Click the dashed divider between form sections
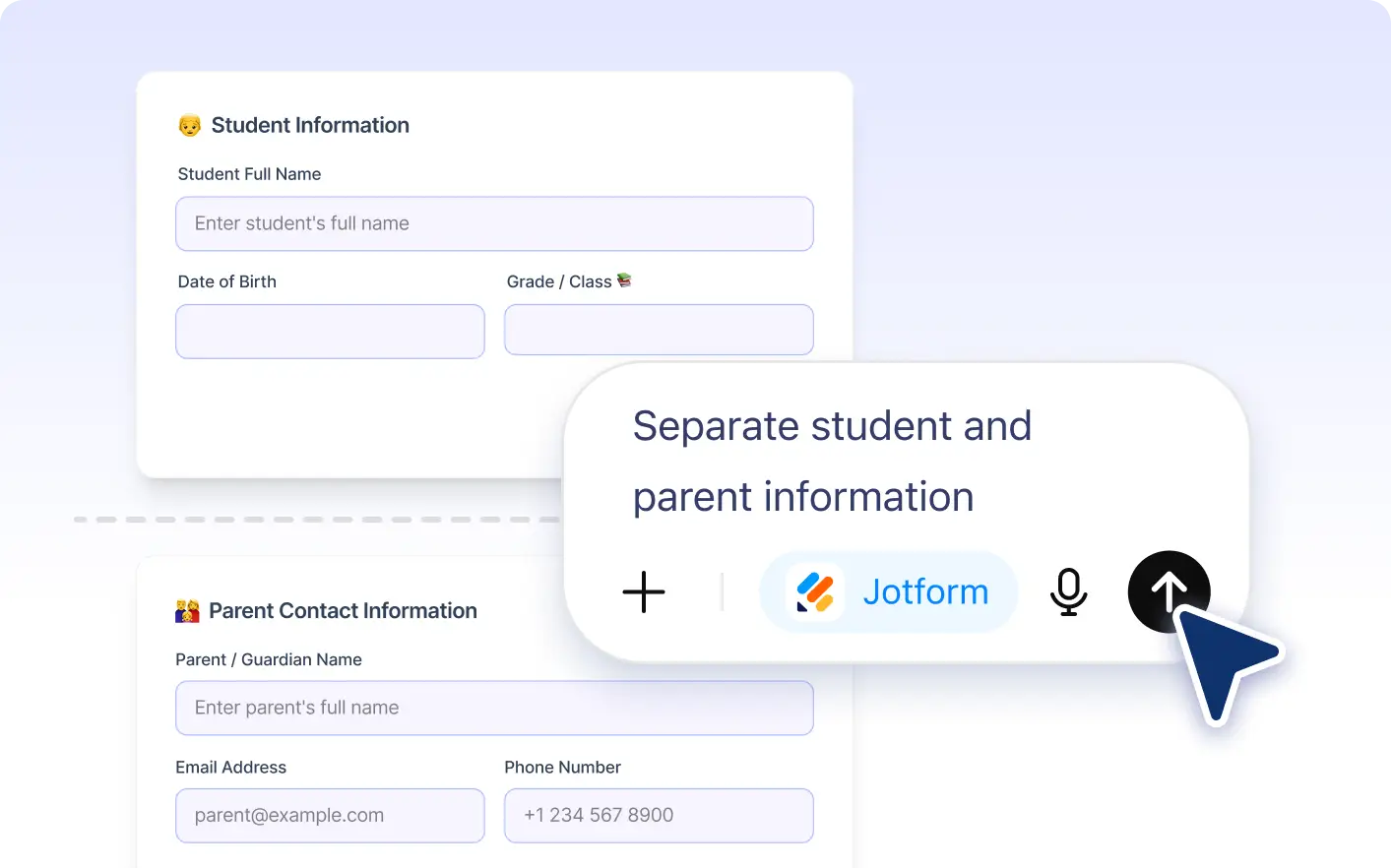Image resolution: width=1391 pixels, height=868 pixels. [317, 519]
